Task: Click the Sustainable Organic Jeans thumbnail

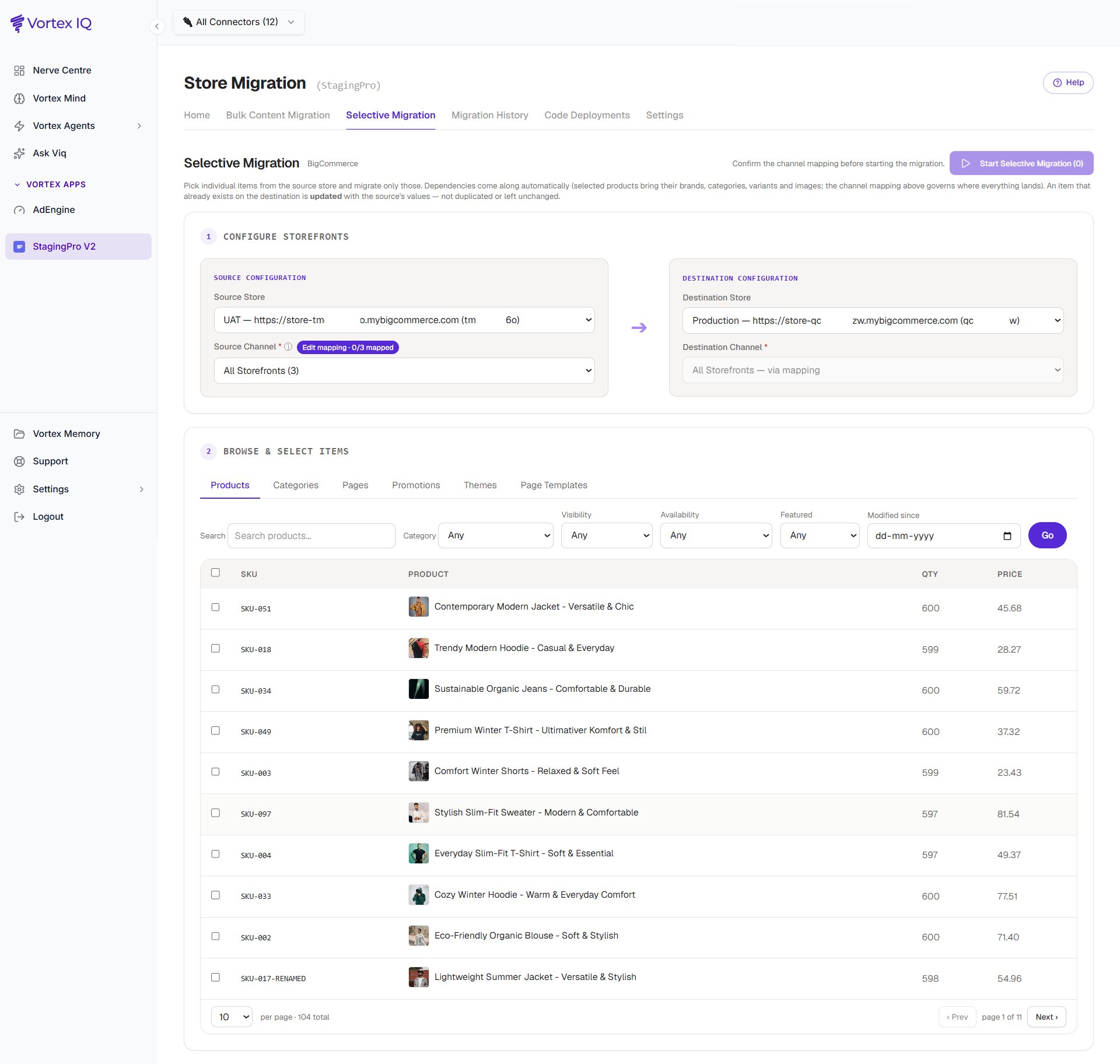Action: tap(418, 689)
